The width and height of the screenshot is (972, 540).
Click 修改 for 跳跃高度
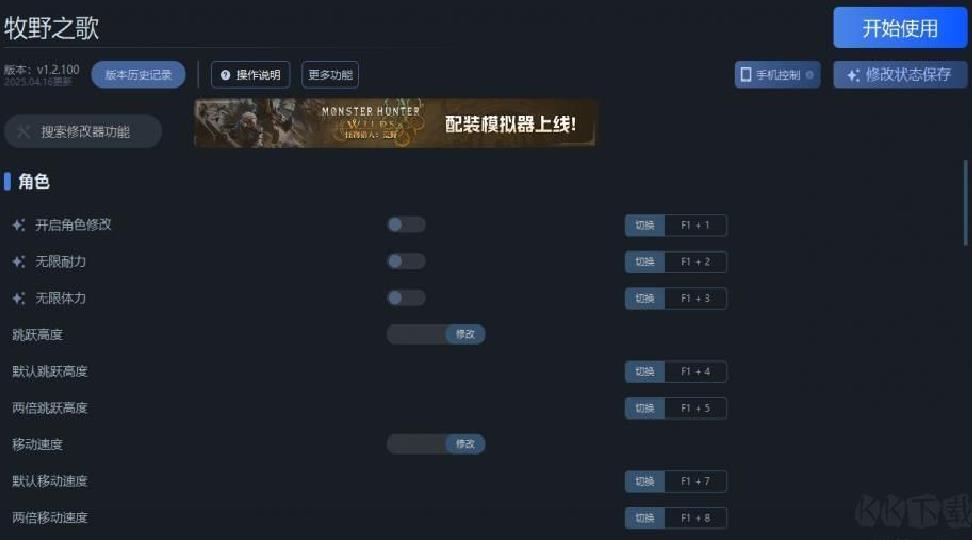click(465, 334)
